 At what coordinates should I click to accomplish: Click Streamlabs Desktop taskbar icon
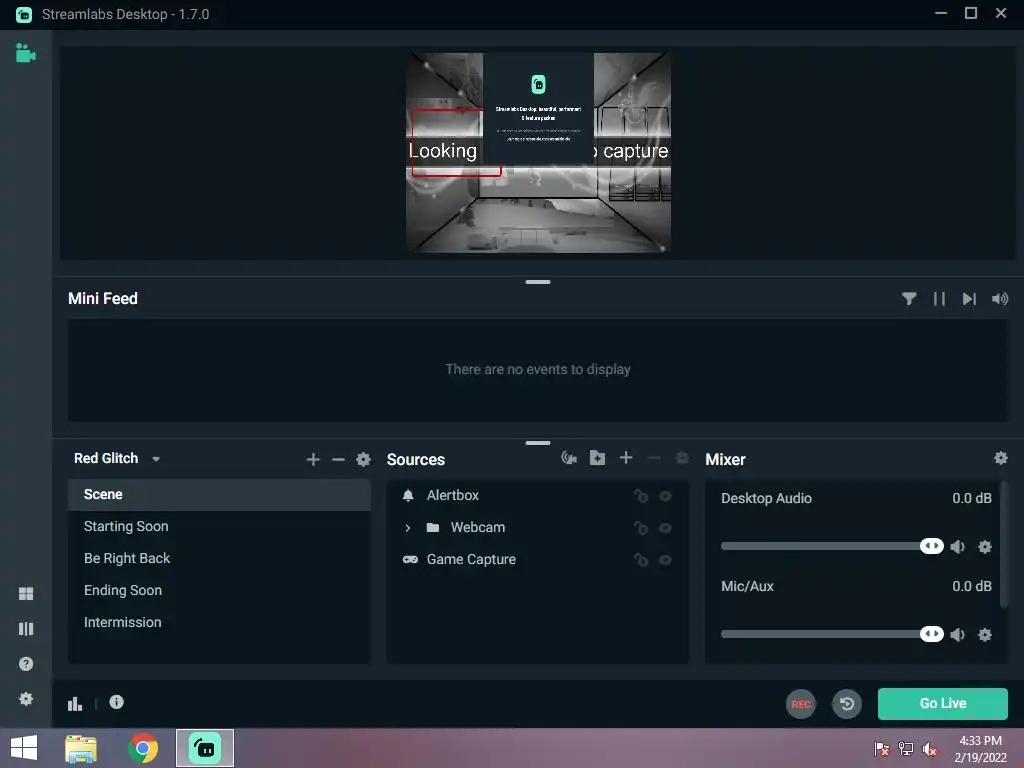point(204,748)
